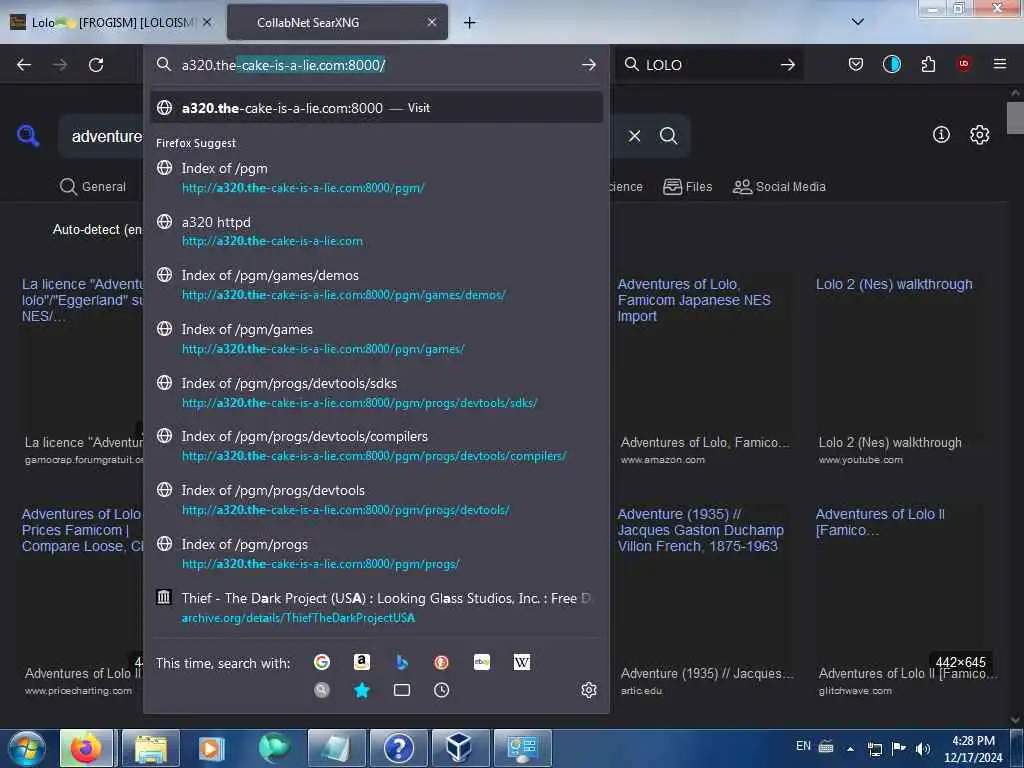Search this time with Google
Screen dimensions: 1024x768
pyautogui.click(x=322, y=662)
